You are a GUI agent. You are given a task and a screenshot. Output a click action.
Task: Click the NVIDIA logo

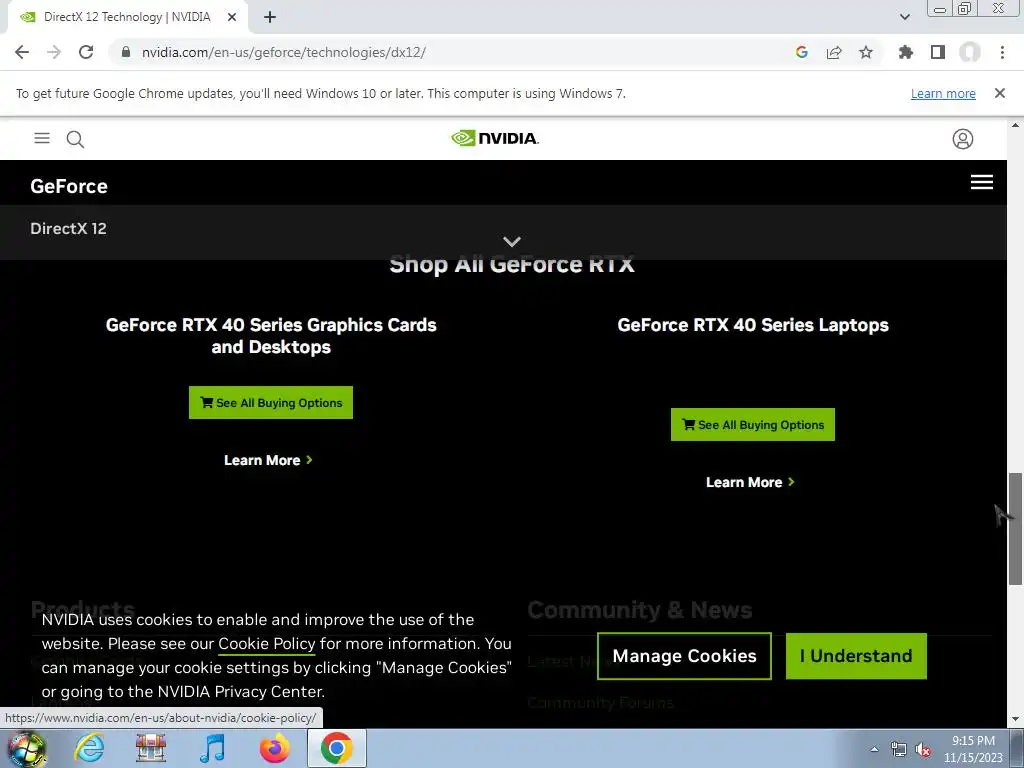[494, 138]
